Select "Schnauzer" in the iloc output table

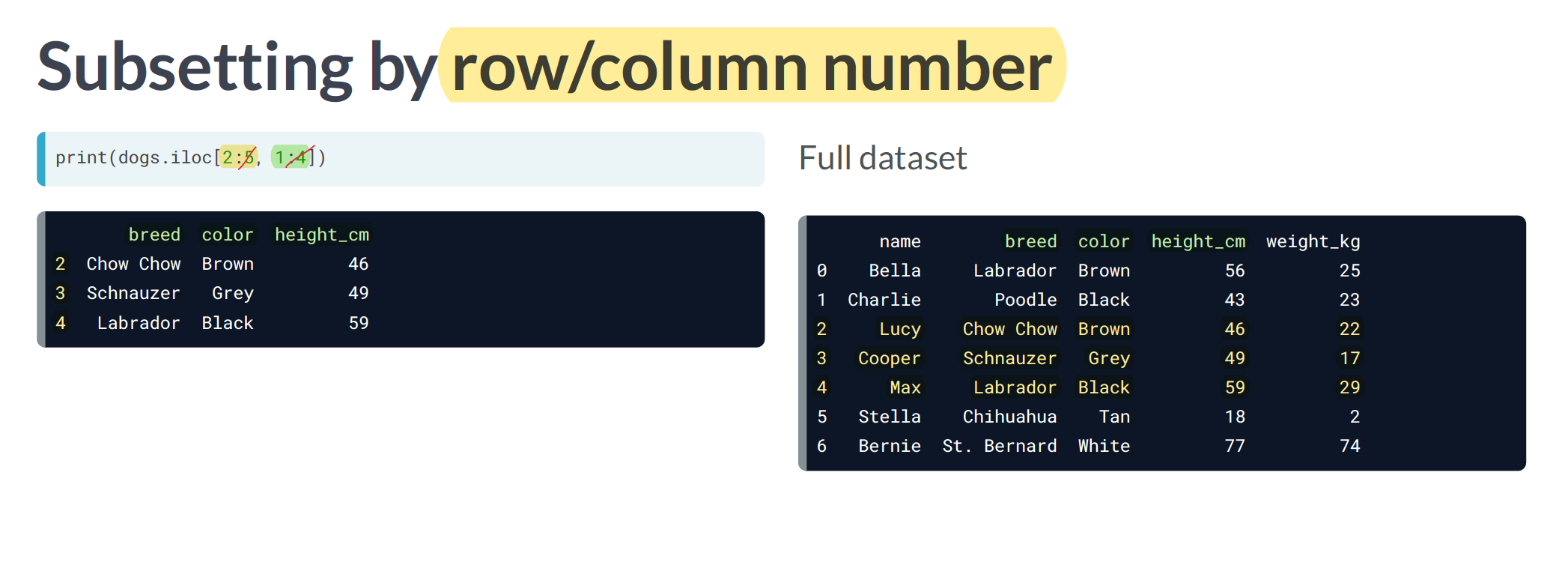(133, 293)
